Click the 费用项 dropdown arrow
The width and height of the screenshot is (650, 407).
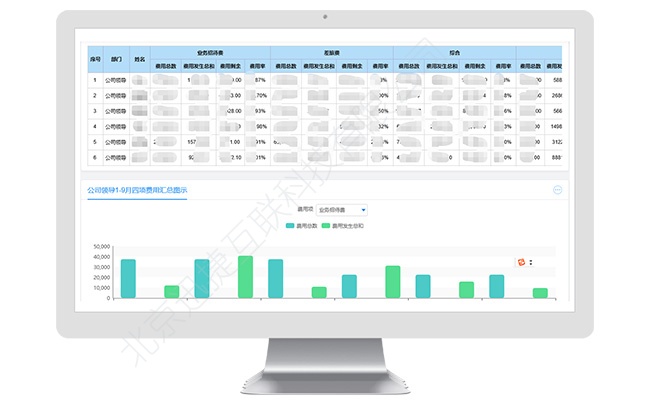coord(363,210)
